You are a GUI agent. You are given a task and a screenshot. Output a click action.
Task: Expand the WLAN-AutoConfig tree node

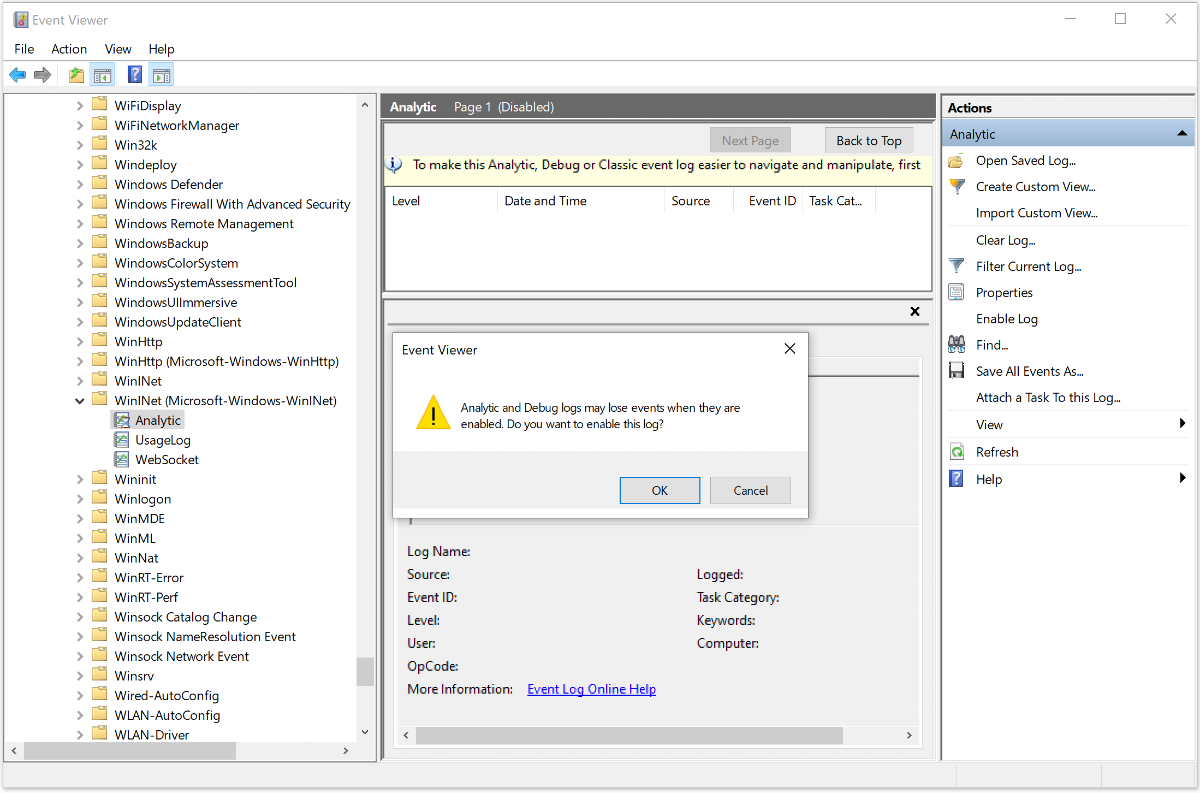click(80, 715)
